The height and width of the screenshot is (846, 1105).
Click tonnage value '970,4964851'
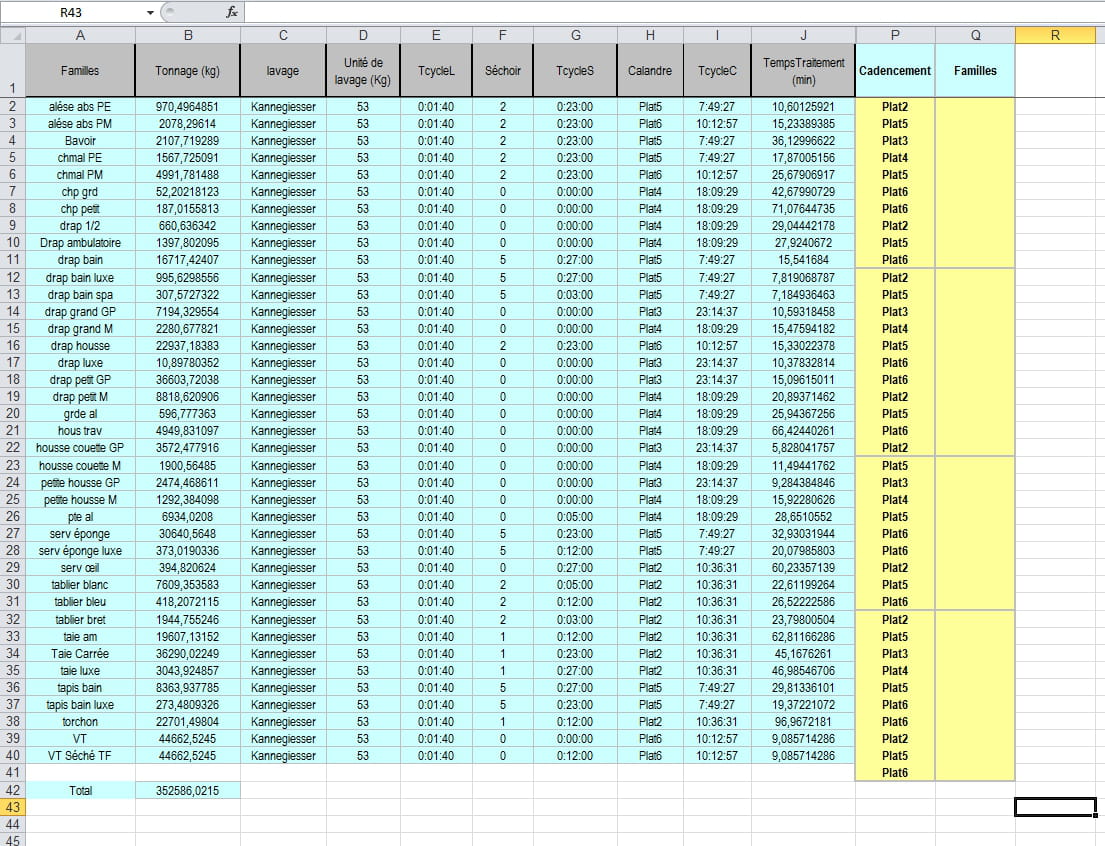[x=187, y=106]
